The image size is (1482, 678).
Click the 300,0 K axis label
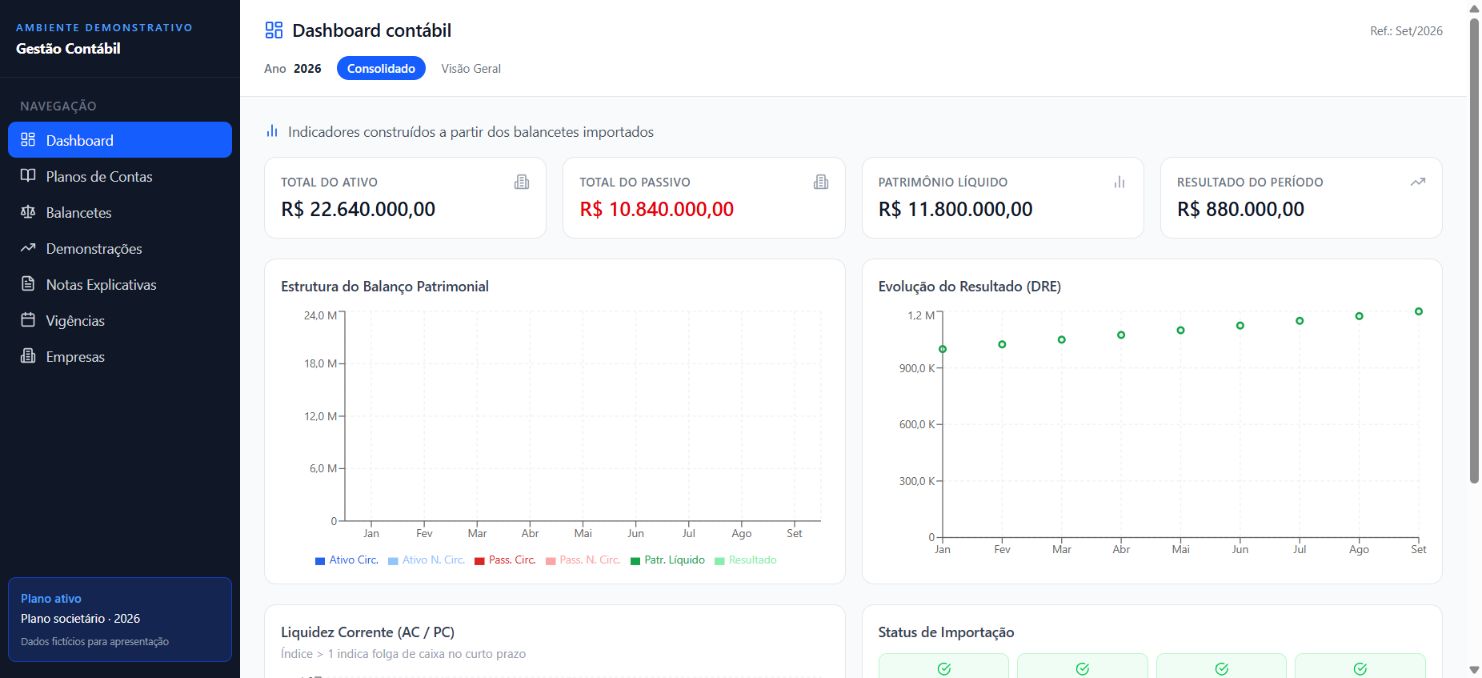pos(916,481)
